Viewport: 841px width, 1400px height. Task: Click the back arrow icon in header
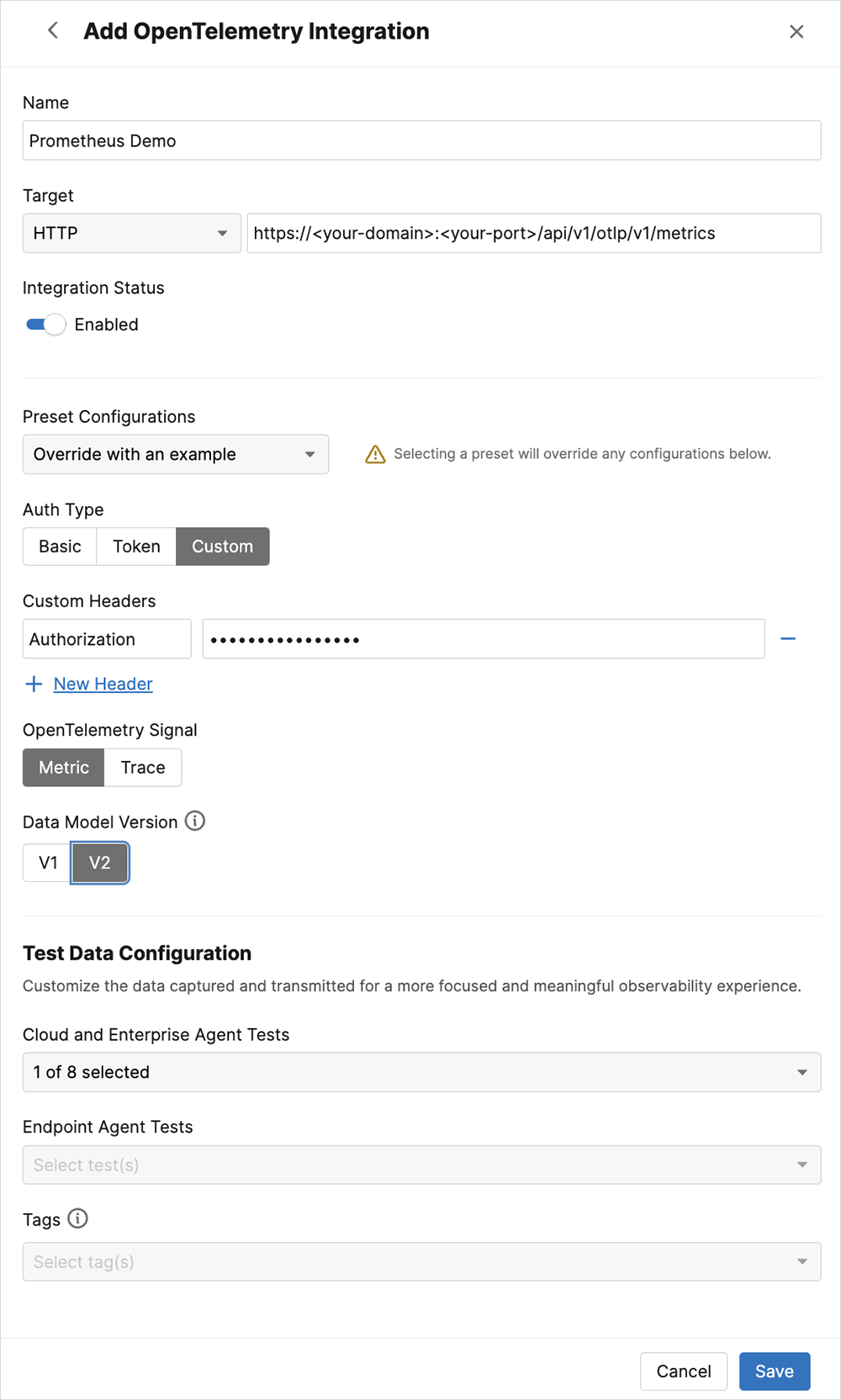click(53, 31)
